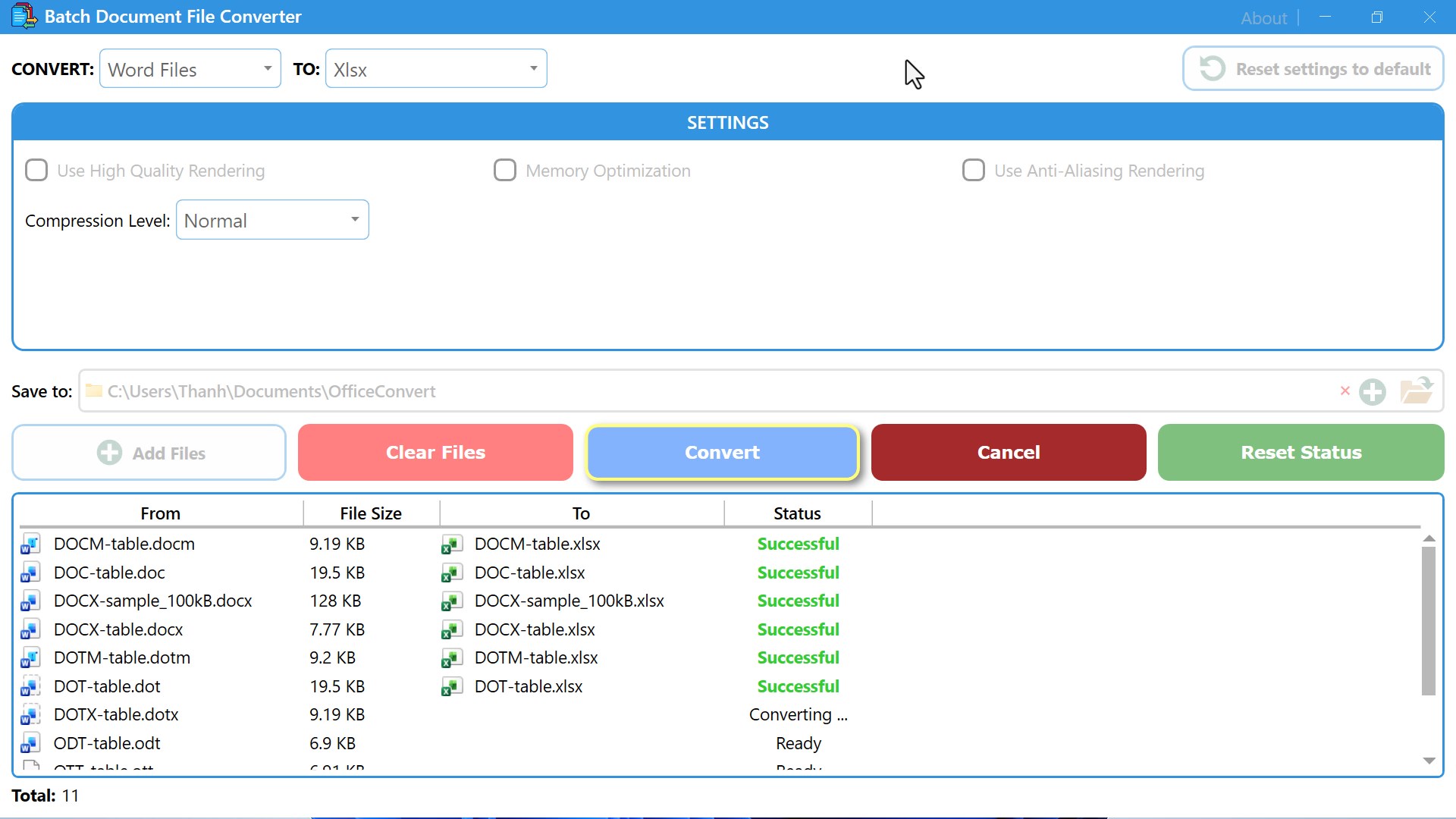1456x819 pixels.
Task: Open the About menu item
Action: pyautogui.click(x=1263, y=17)
